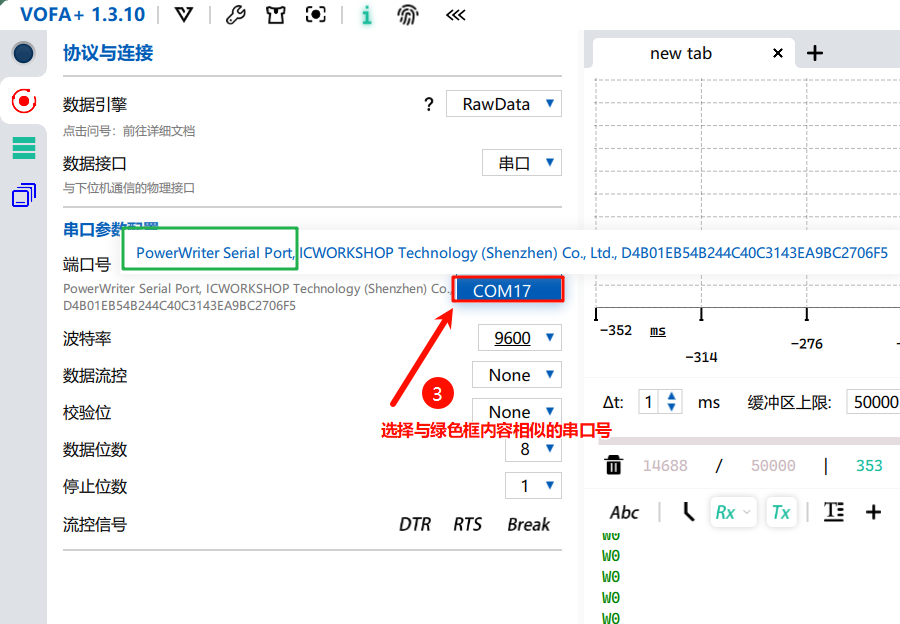Click the -276 axis label
Image resolution: width=900 pixels, height=624 pixels.
(x=806, y=344)
